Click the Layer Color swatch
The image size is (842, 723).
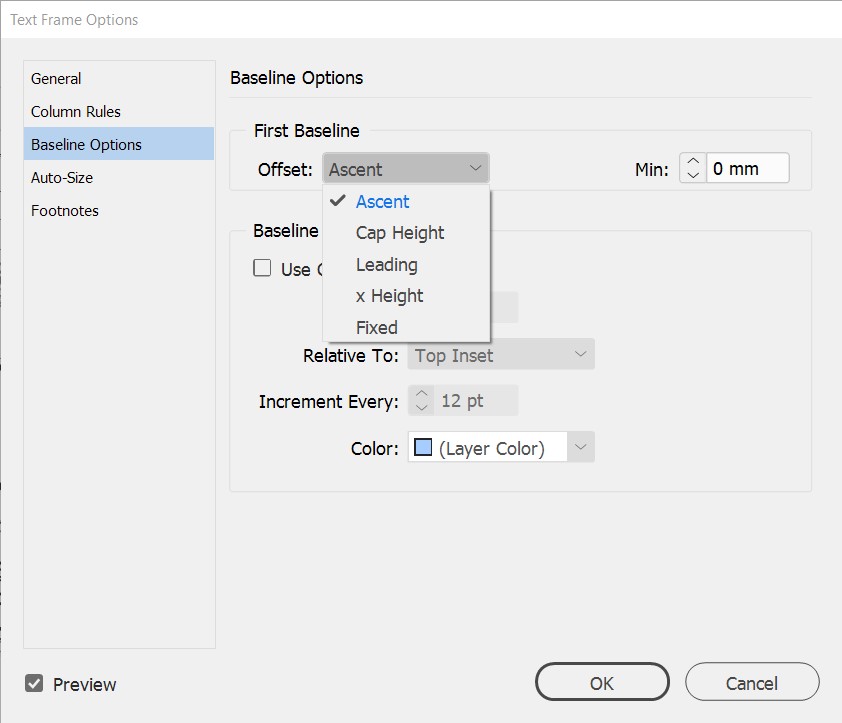point(423,448)
